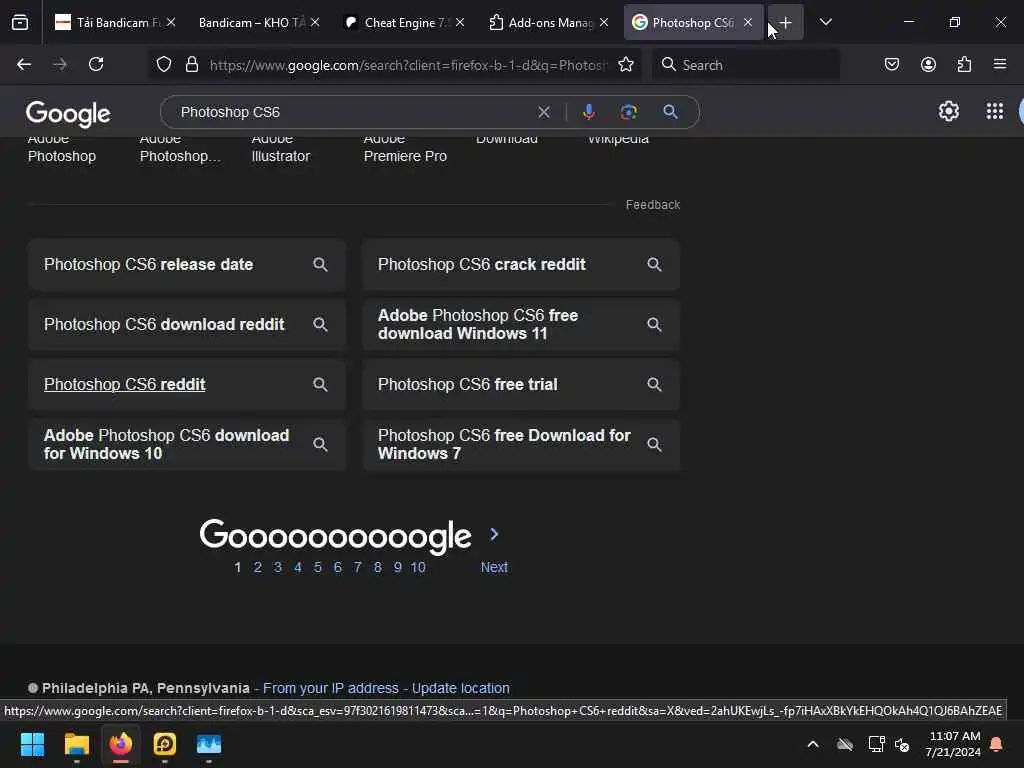Submit Google search magnifier button
1024x768 pixels.
pos(670,112)
